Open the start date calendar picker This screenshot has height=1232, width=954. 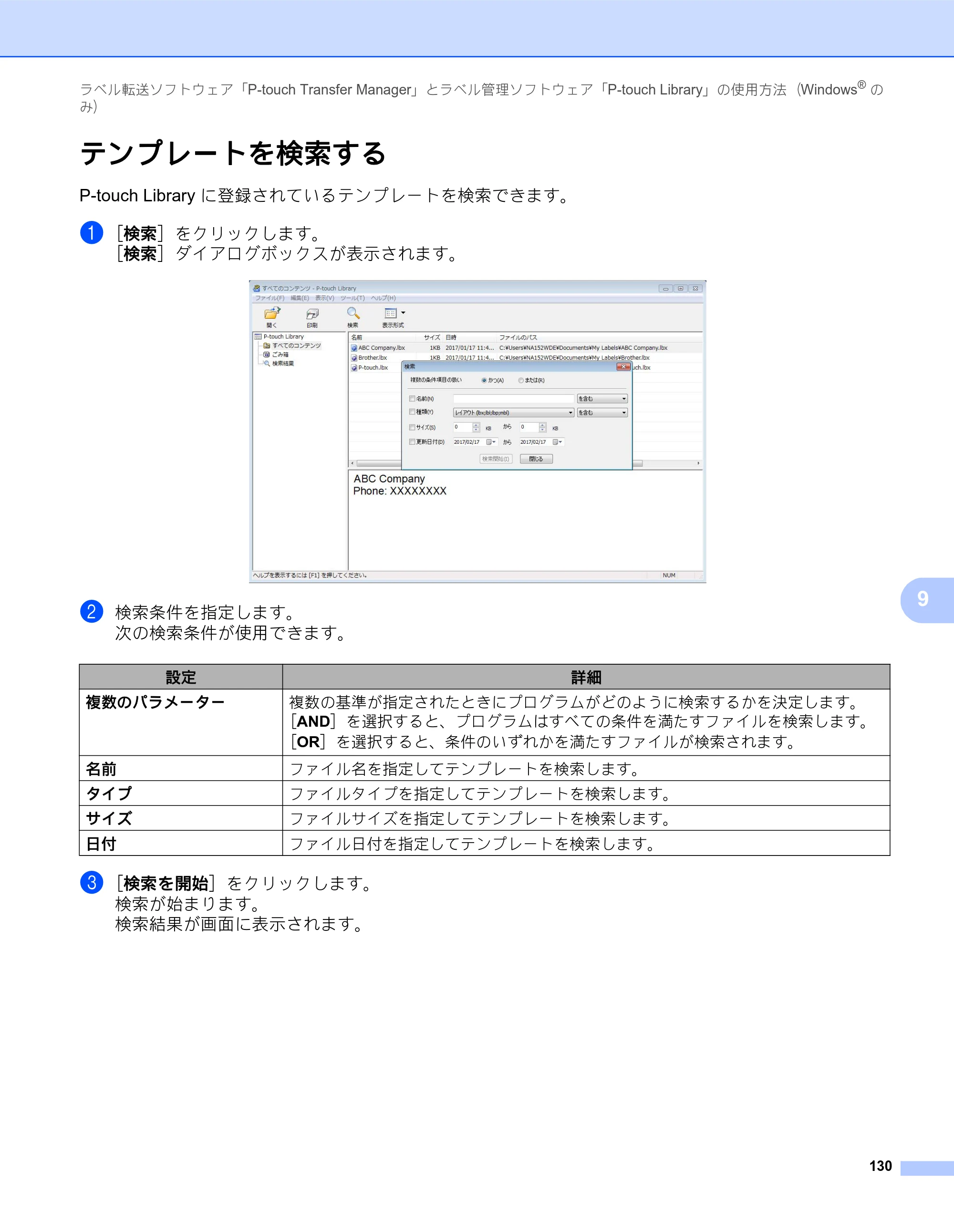tap(490, 442)
